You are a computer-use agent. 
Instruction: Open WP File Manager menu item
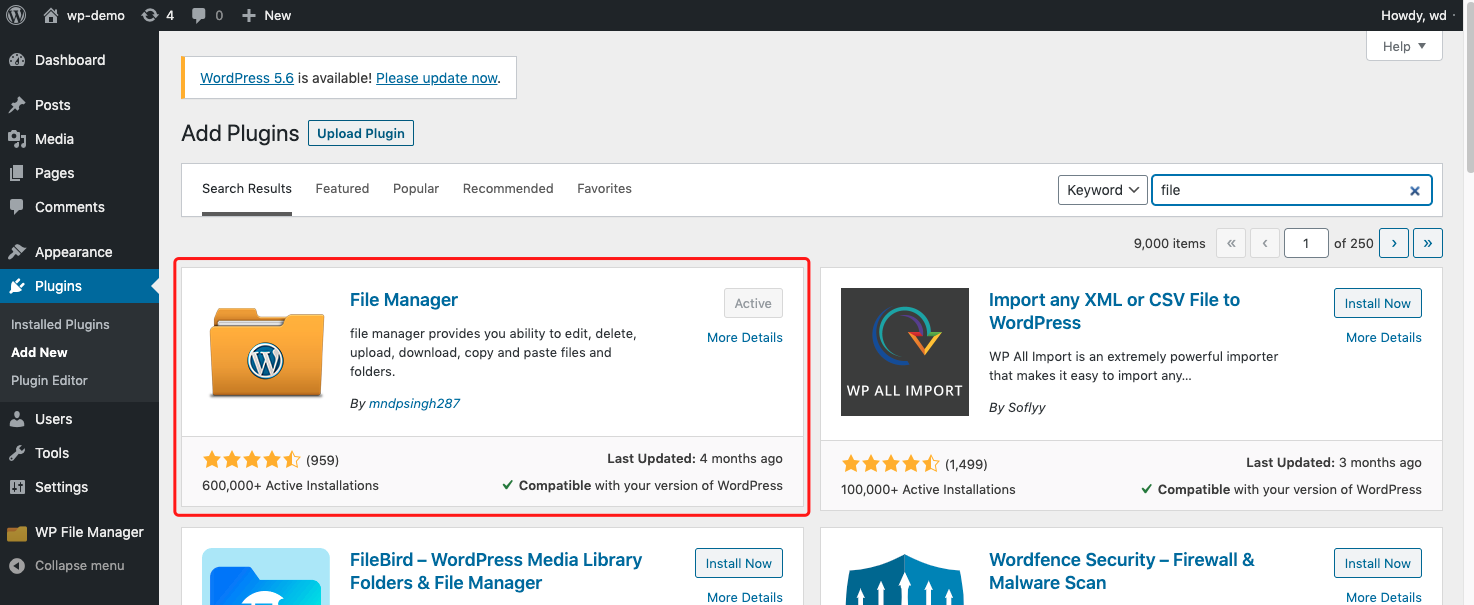(89, 532)
